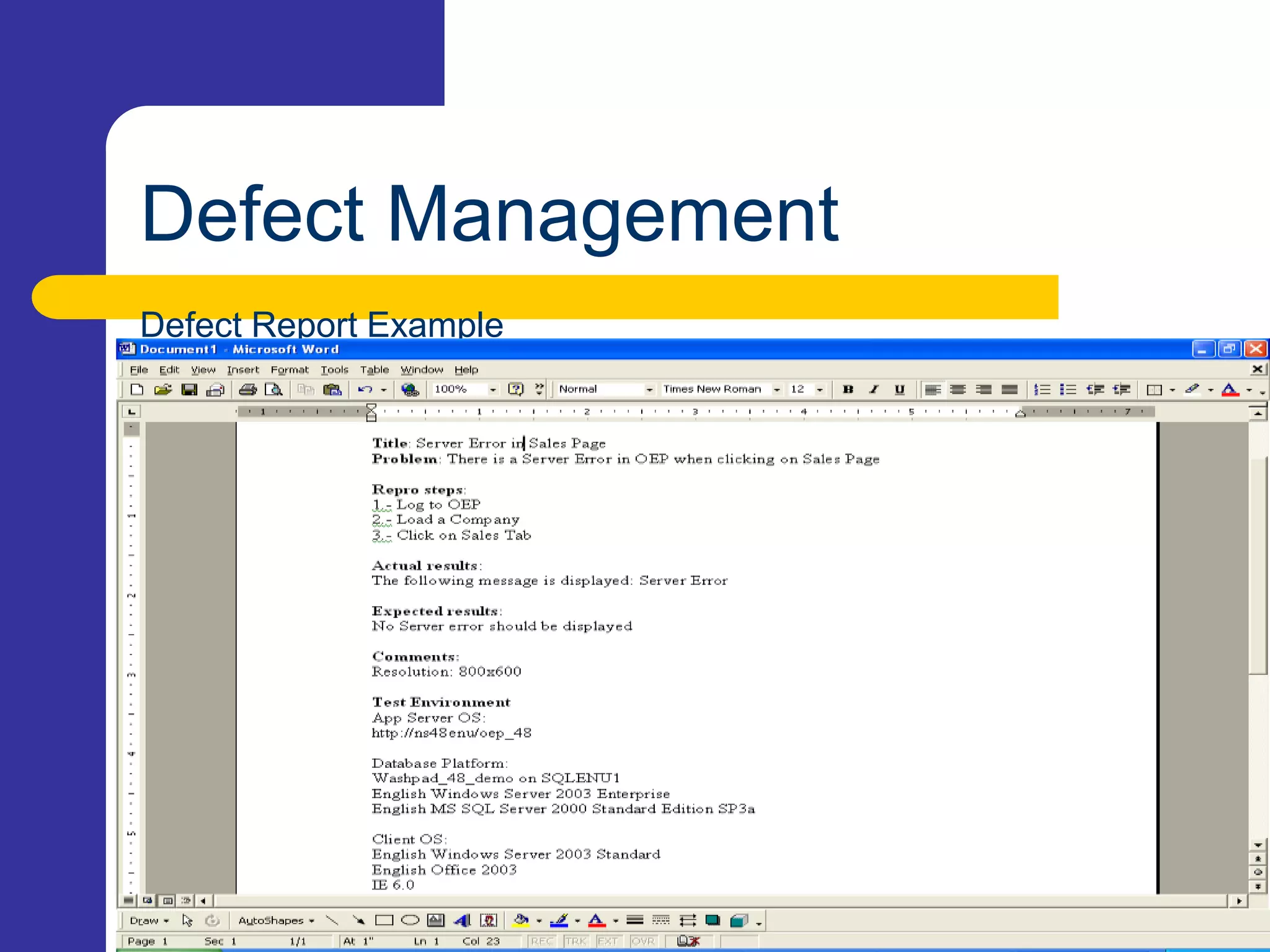Viewport: 1270px width, 952px height.
Task: Click the Font Color button on Formatting toolbar
Action: pyautogui.click(x=1230, y=389)
